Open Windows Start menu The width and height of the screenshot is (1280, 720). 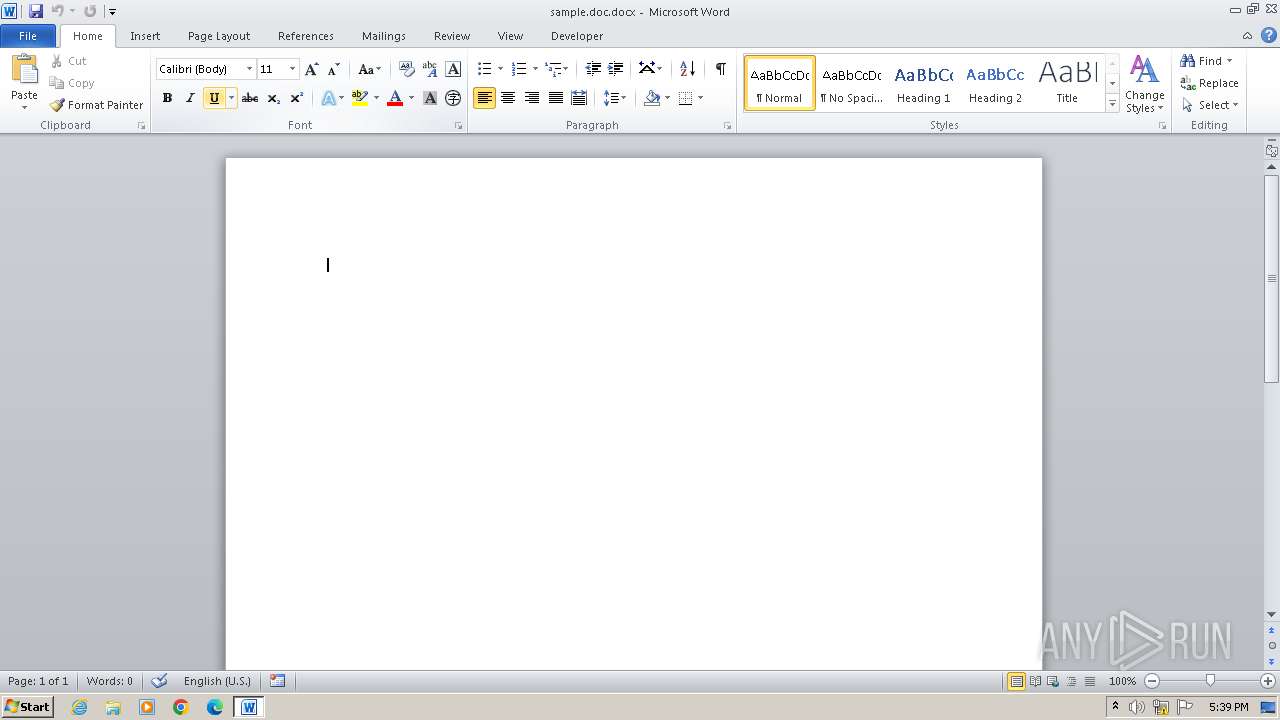point(27,707)
